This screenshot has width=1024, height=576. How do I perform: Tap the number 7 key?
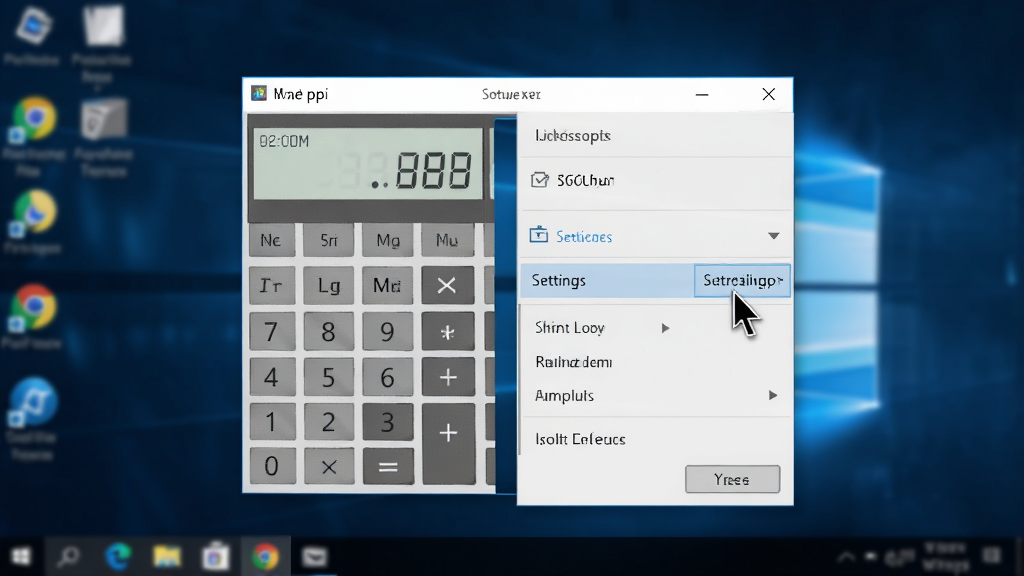coord(271,331)
